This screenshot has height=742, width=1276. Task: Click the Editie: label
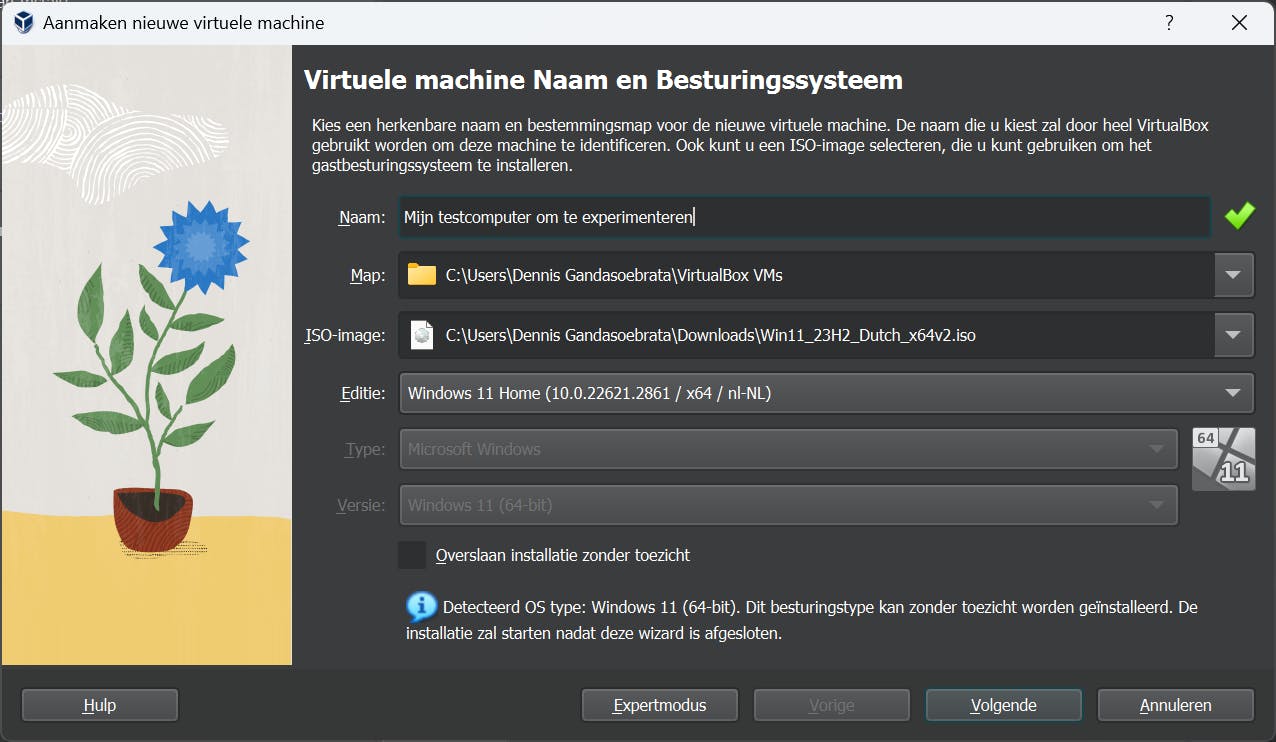pos(363,393)
